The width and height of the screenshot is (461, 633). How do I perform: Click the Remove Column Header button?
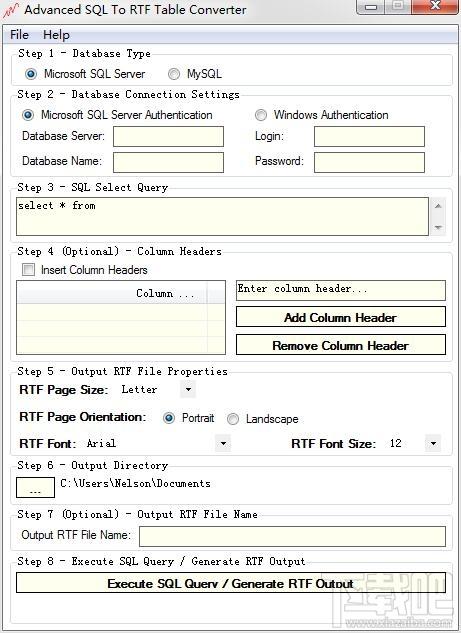341,345
